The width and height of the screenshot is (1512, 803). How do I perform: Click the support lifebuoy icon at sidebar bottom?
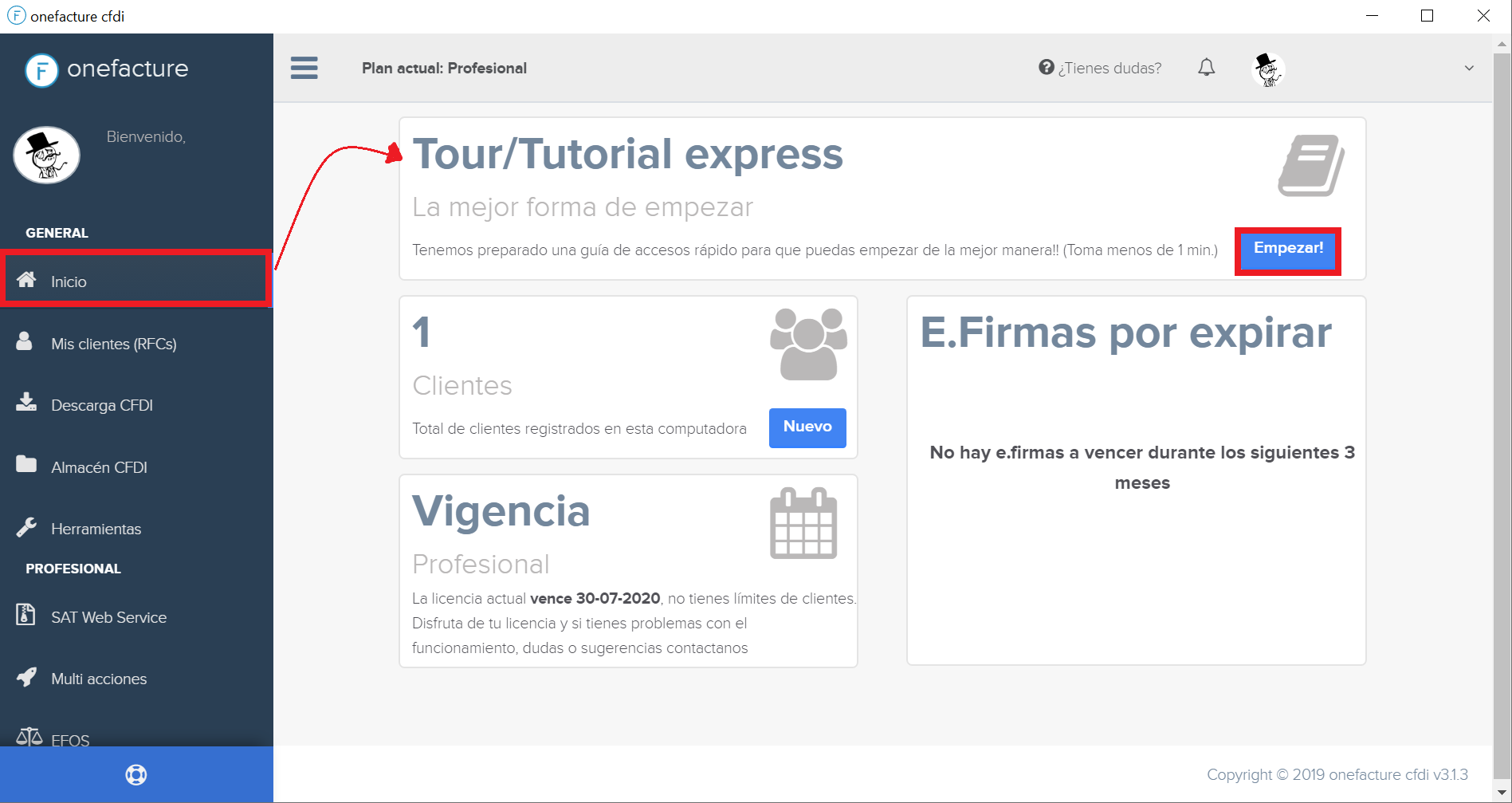click(136, 773)
